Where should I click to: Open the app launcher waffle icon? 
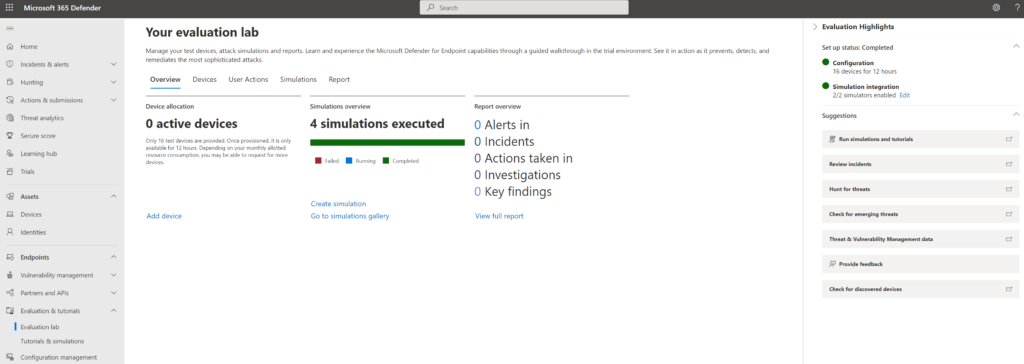9,8
